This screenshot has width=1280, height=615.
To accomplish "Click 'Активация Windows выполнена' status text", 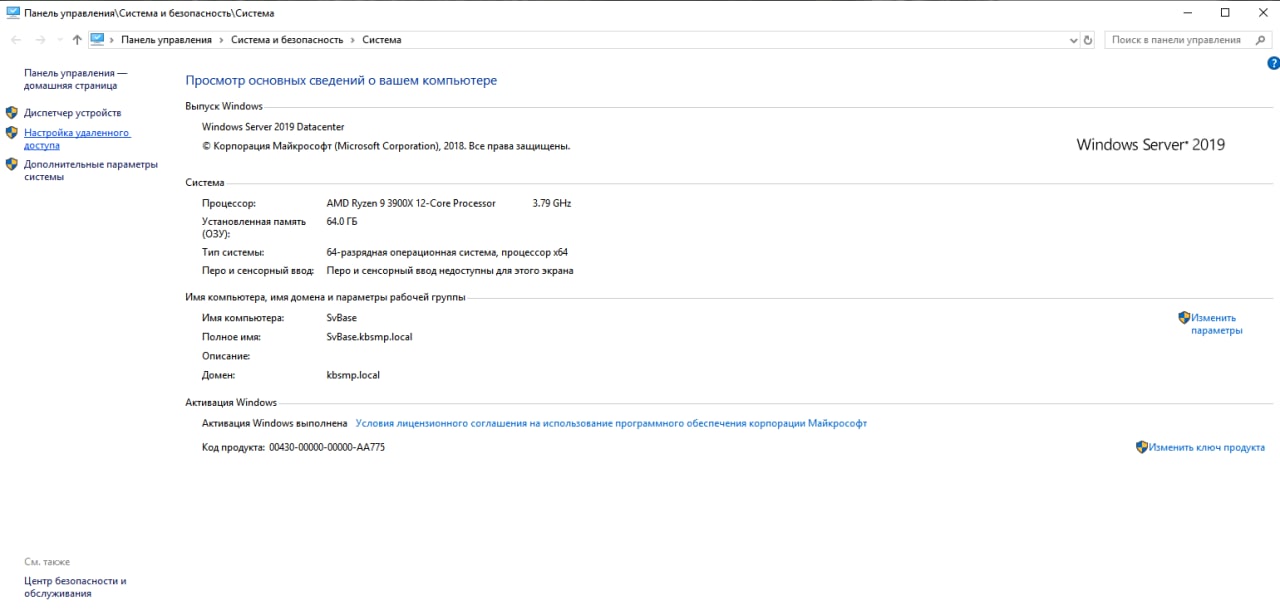I will tap(275, 423).
